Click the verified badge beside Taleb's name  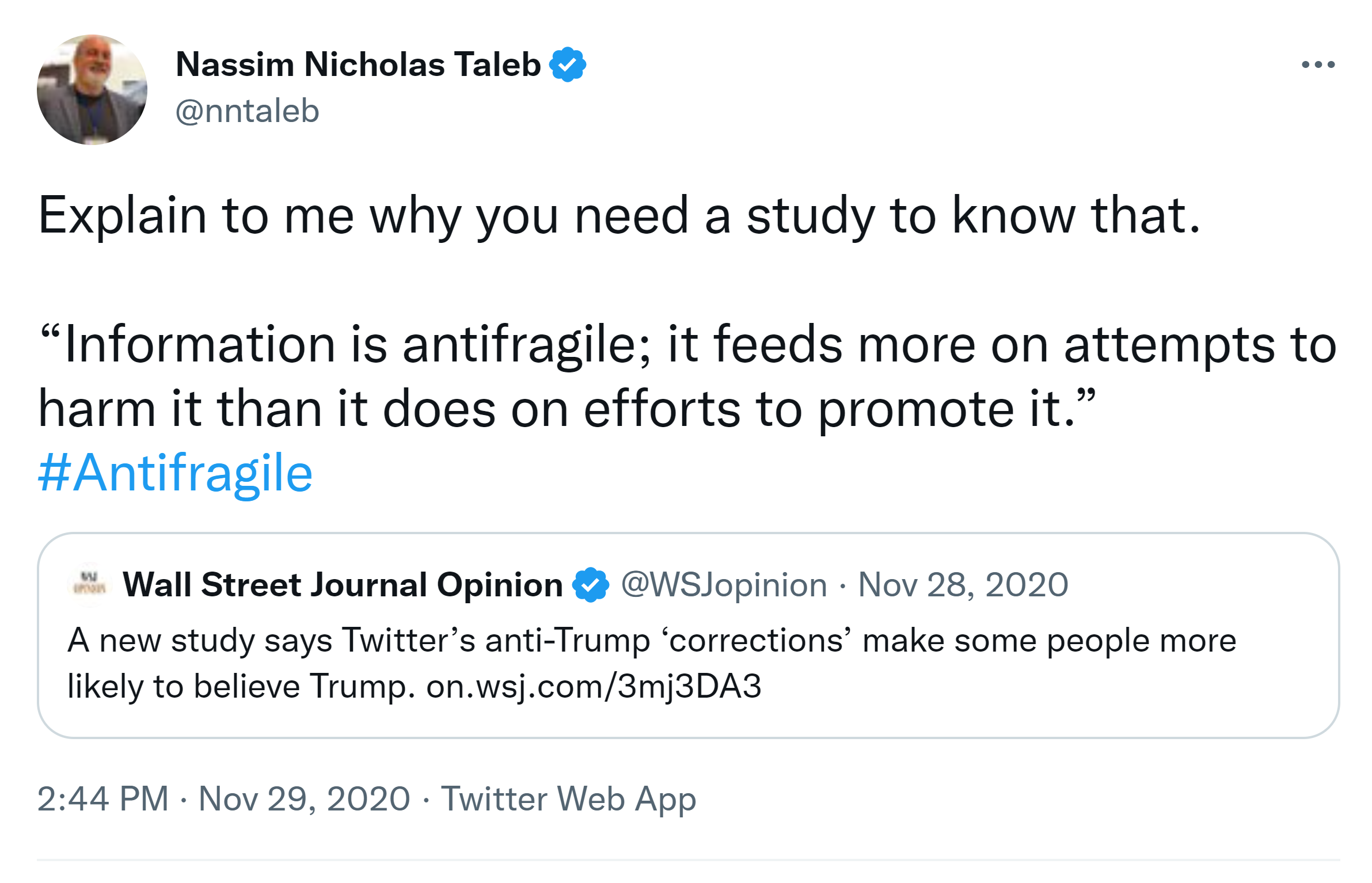pos(568,64)
